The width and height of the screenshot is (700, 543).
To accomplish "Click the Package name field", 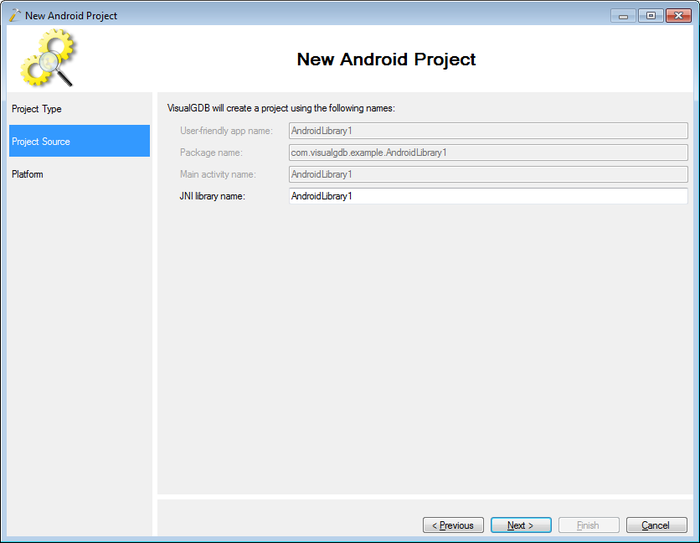I will click(x=488, y=152).
